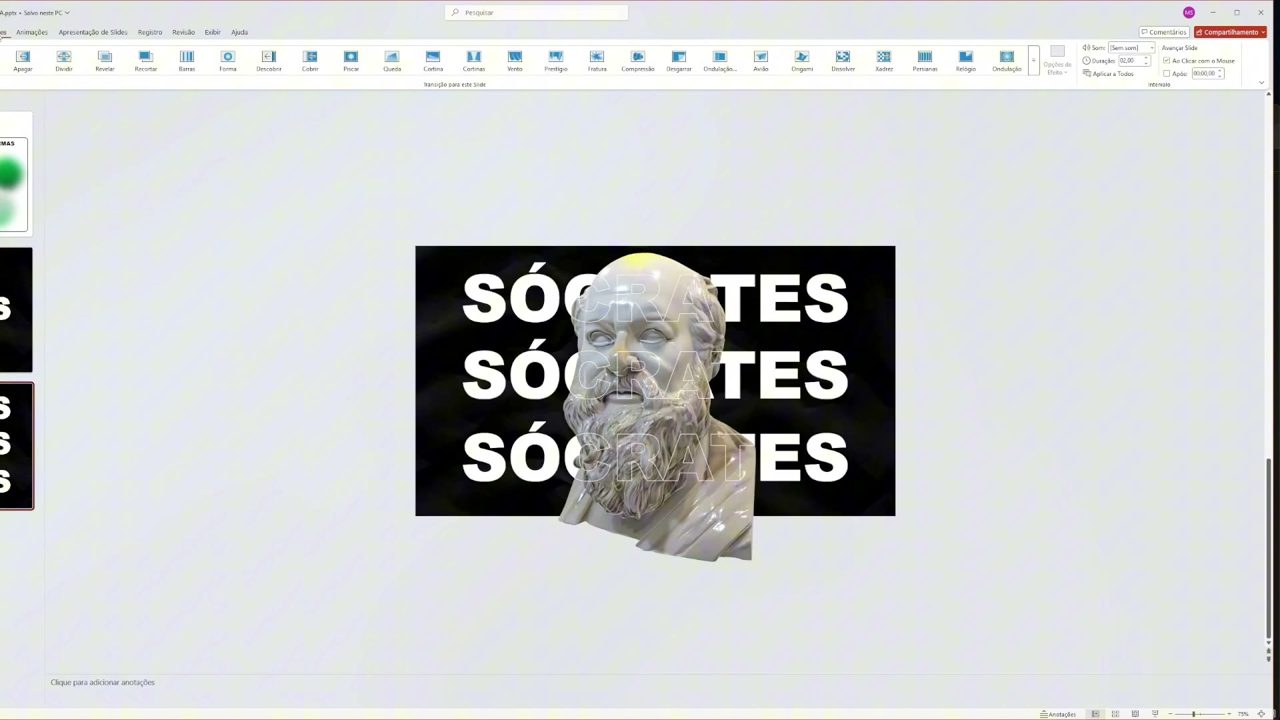Choose the Cobrir transition
Image resolution: width=1280 pixels, height=720 pixels.
click(x=310, y=61)
